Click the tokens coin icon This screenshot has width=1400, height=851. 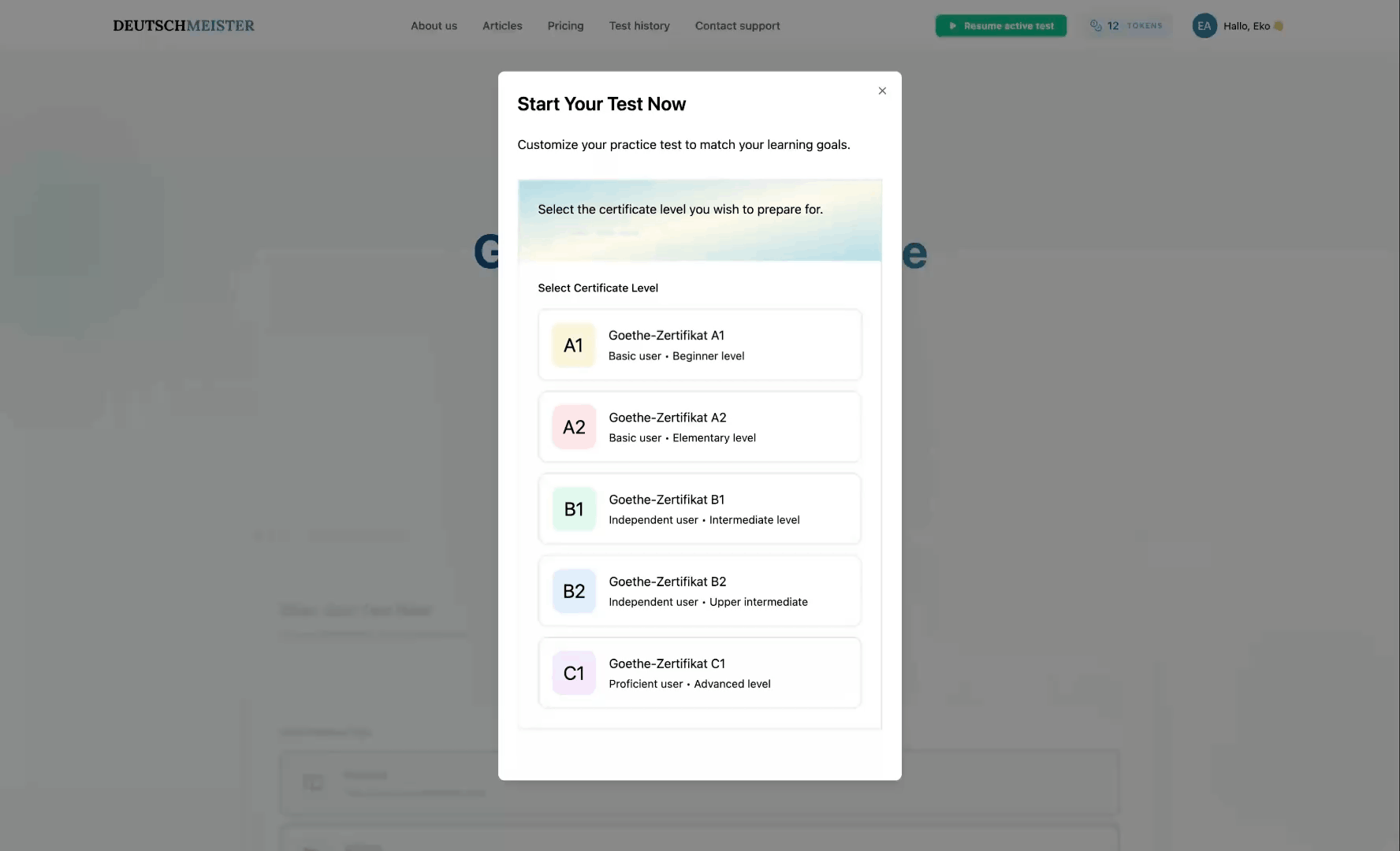coord(1096,26)
